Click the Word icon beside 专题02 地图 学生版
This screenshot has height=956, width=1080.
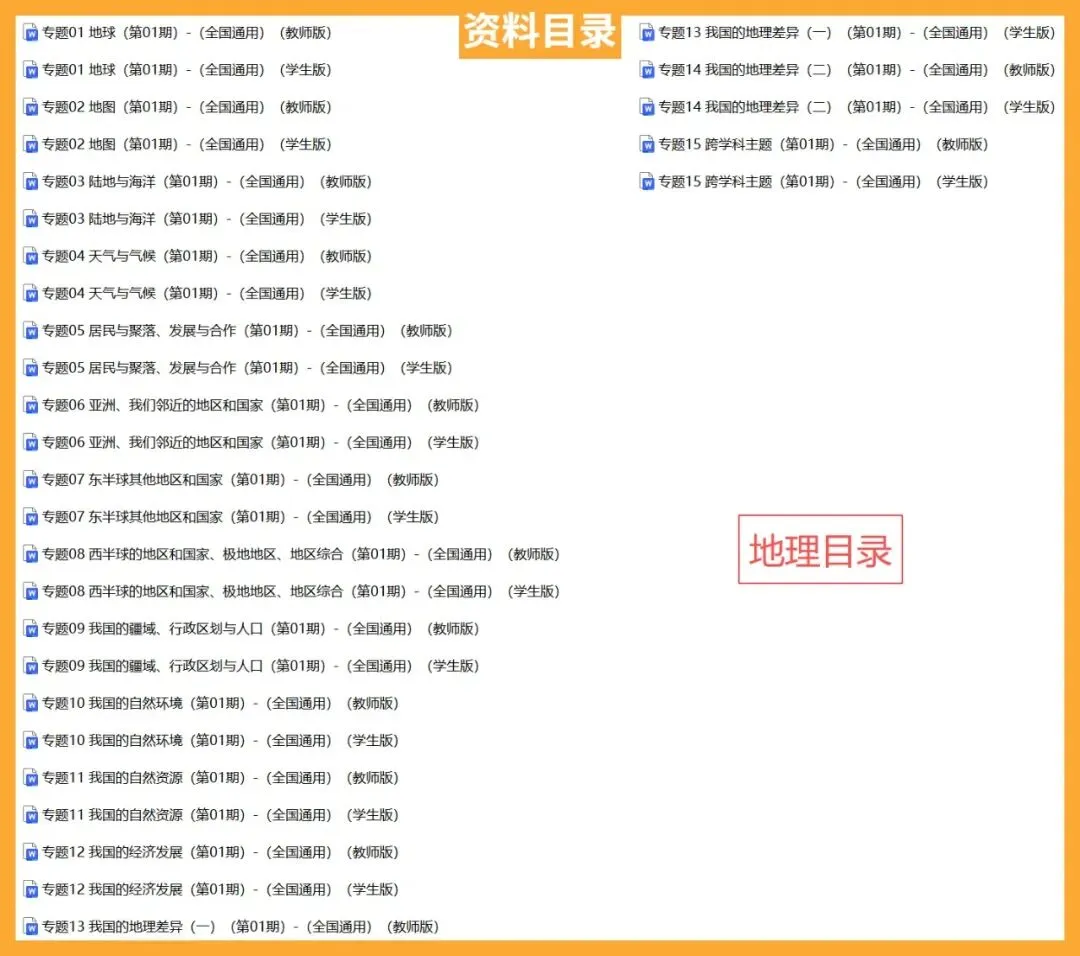29,144
